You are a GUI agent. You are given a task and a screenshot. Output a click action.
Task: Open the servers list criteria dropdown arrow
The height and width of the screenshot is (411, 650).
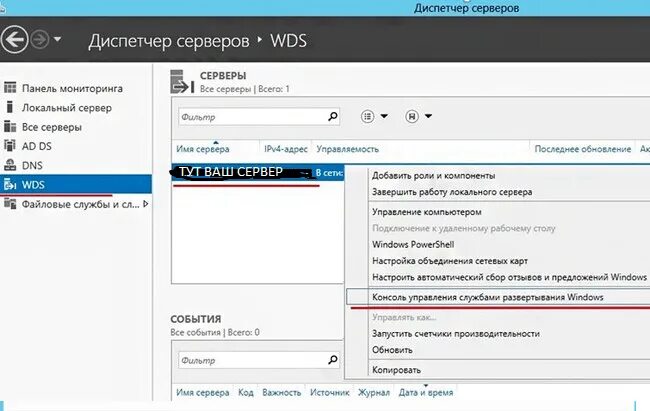pos(384,116)
